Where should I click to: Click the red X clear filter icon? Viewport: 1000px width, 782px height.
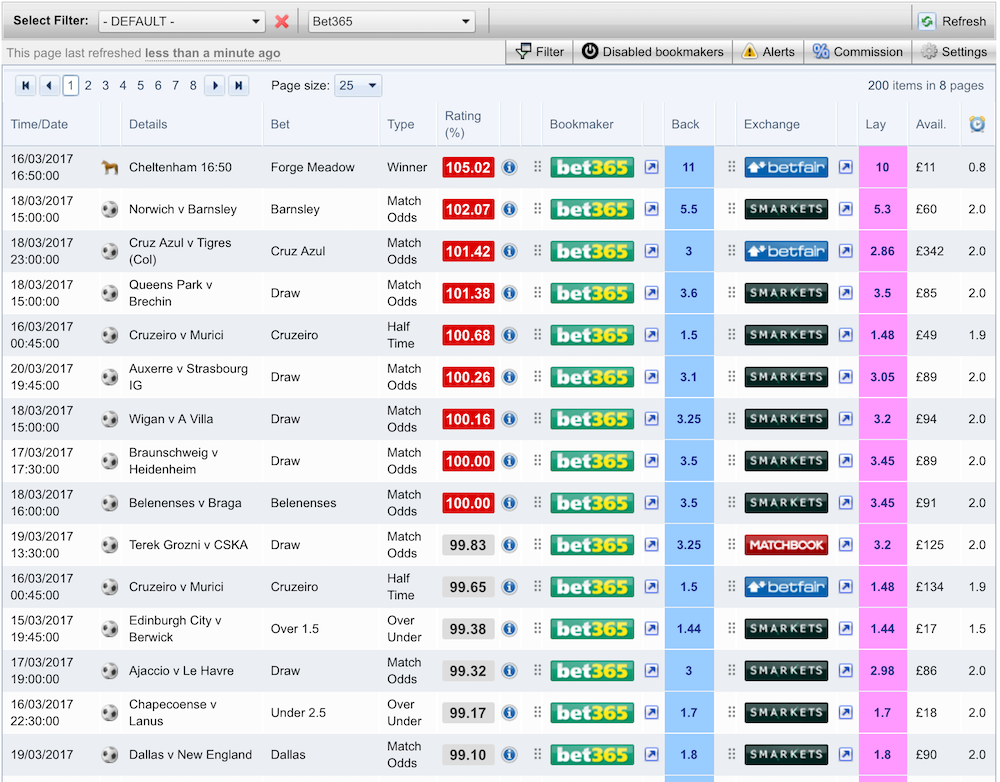(x=282, y=22)
